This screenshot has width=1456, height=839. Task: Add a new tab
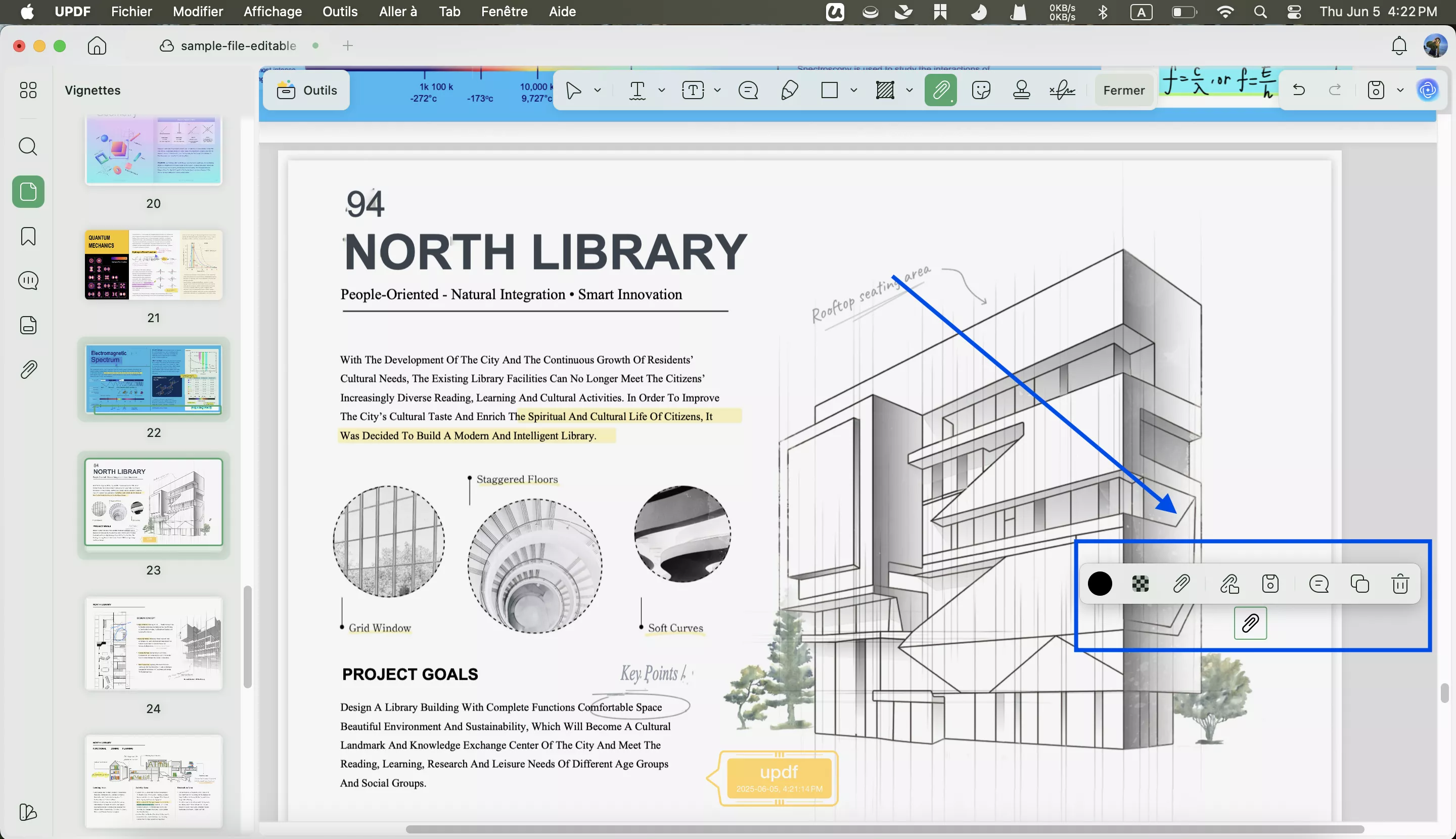pyautogui.click(x=347, y=46)
